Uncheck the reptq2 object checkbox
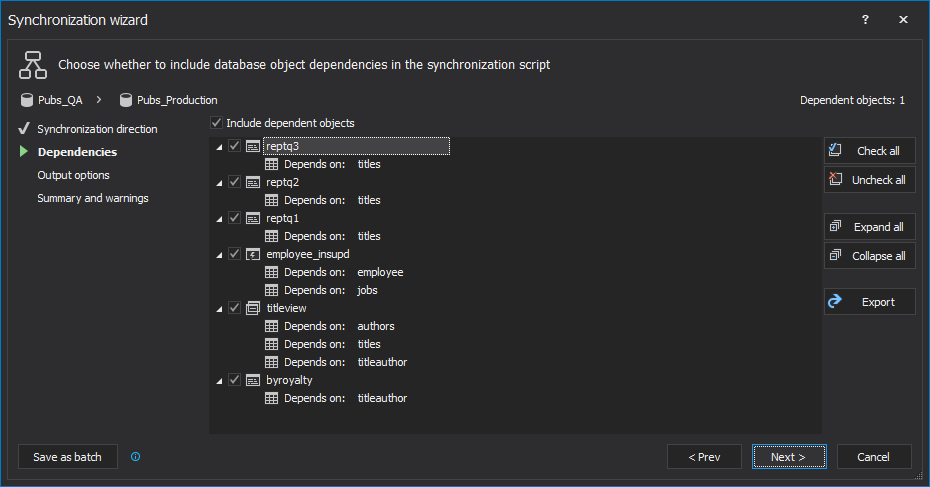The image size is (930, 487). pyautogui.click(x=235, y=182)
